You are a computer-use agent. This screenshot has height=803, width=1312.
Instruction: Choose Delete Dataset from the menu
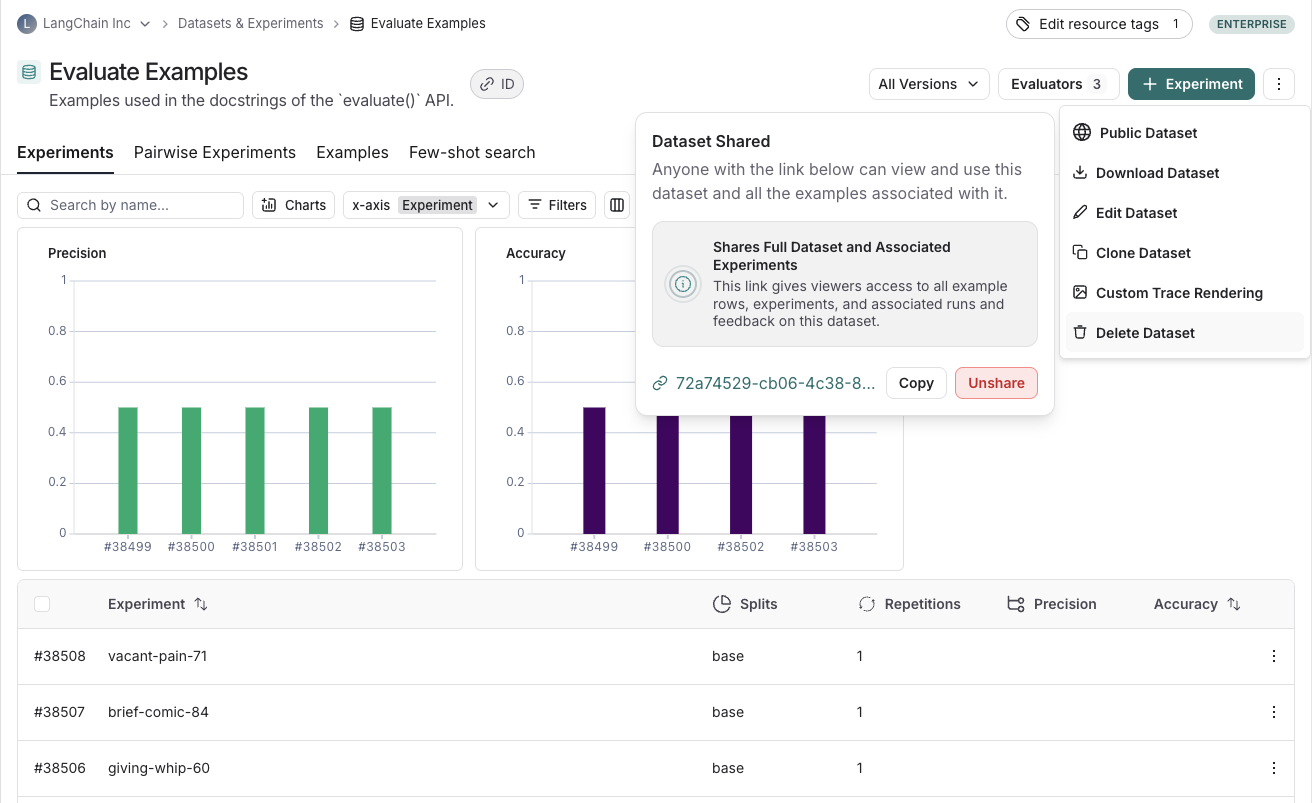pyautogui.click(x=1145, y=332)
